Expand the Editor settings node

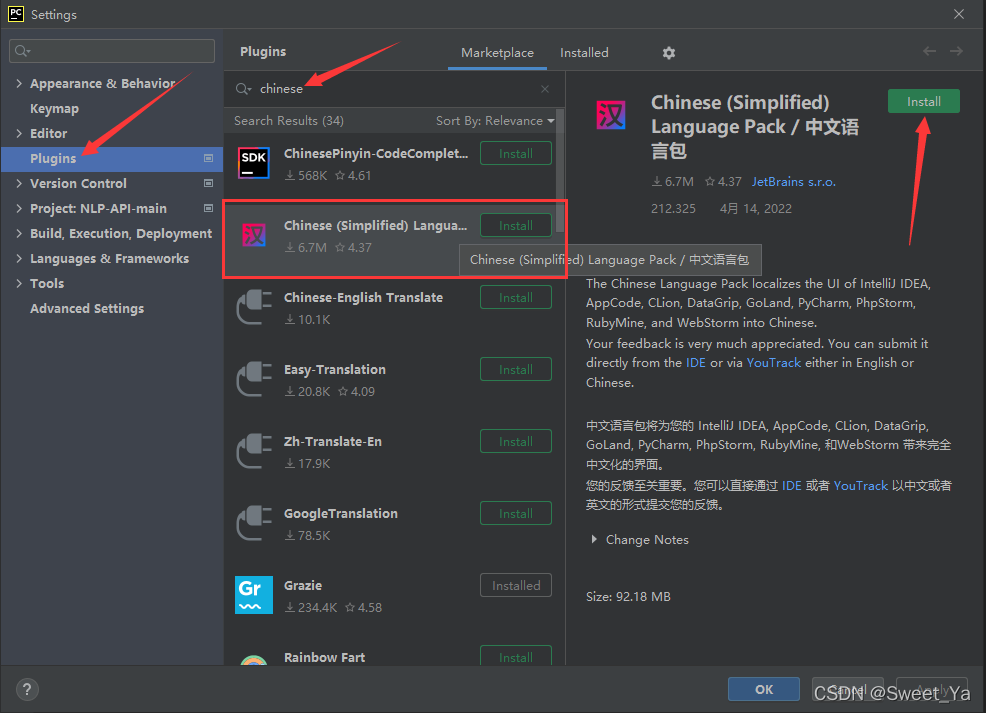tap(19, 133)
